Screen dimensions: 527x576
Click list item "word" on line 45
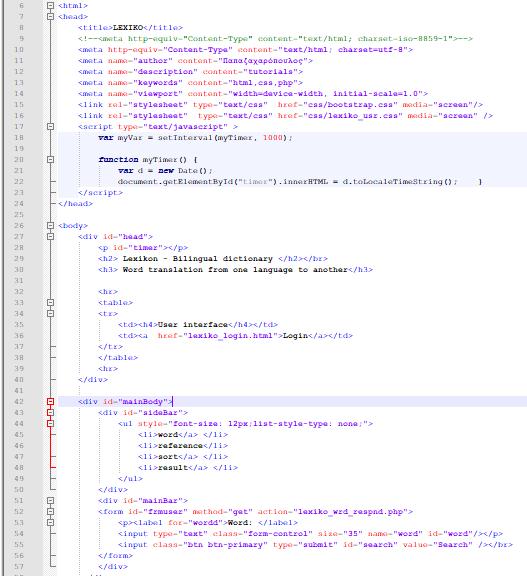point(167,435)
